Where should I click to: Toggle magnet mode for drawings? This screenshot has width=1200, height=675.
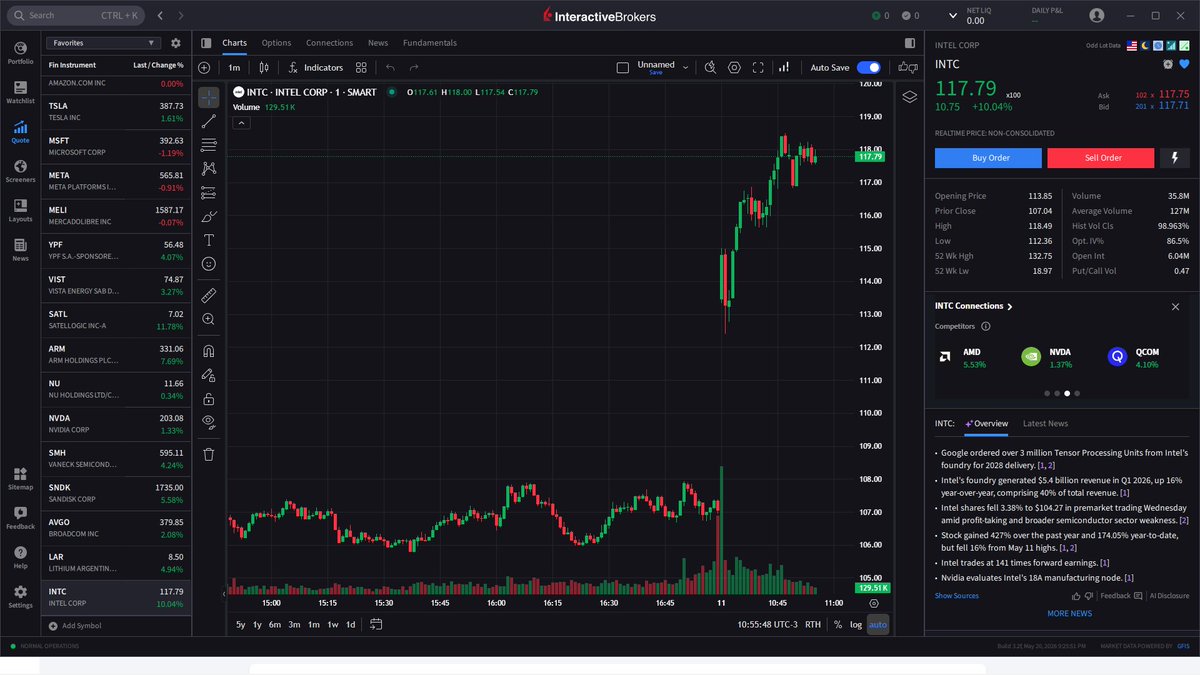click(x=208, y=351)
